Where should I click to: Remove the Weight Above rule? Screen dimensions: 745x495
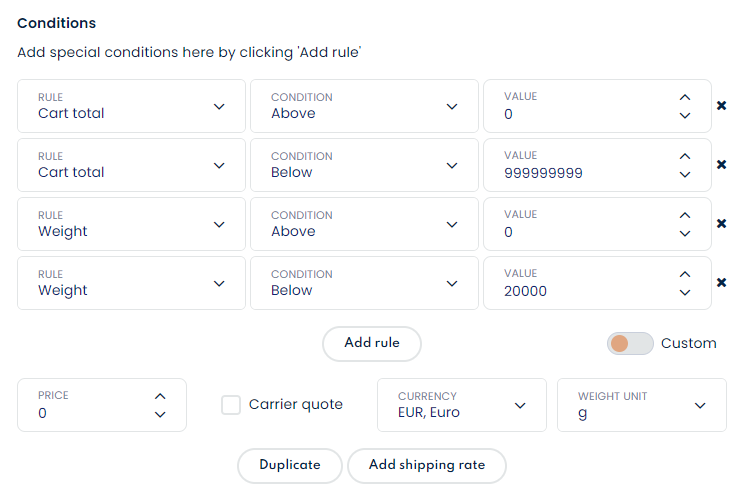click(721, 224)
